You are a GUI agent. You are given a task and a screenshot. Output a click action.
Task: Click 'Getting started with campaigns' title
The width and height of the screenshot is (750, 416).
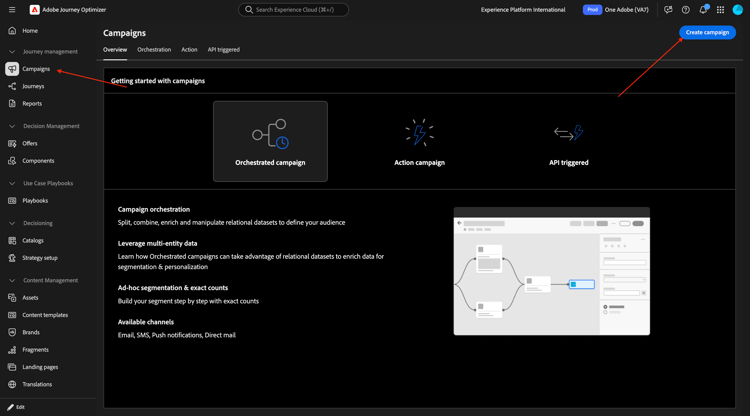[158, 81]
